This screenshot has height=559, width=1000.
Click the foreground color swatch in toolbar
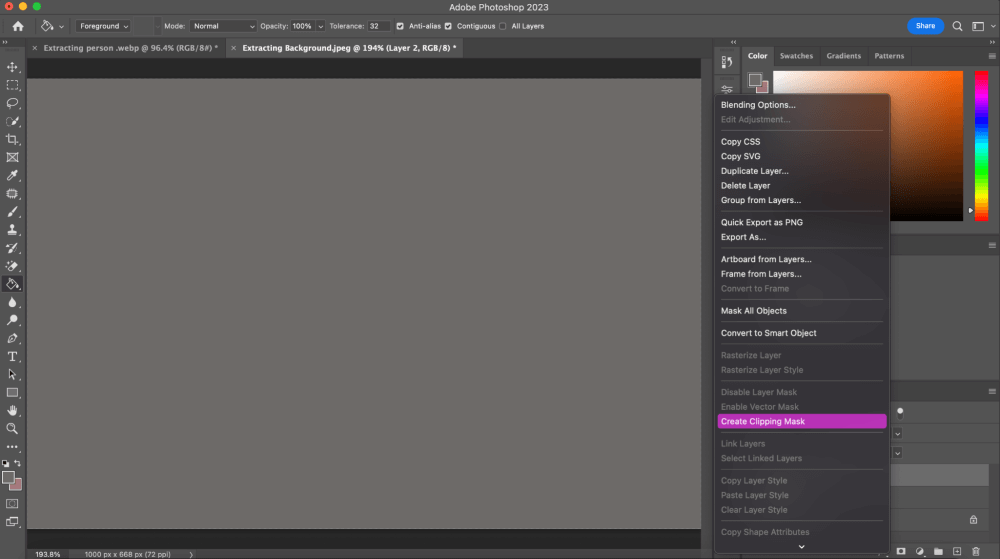tap(9, 478)
